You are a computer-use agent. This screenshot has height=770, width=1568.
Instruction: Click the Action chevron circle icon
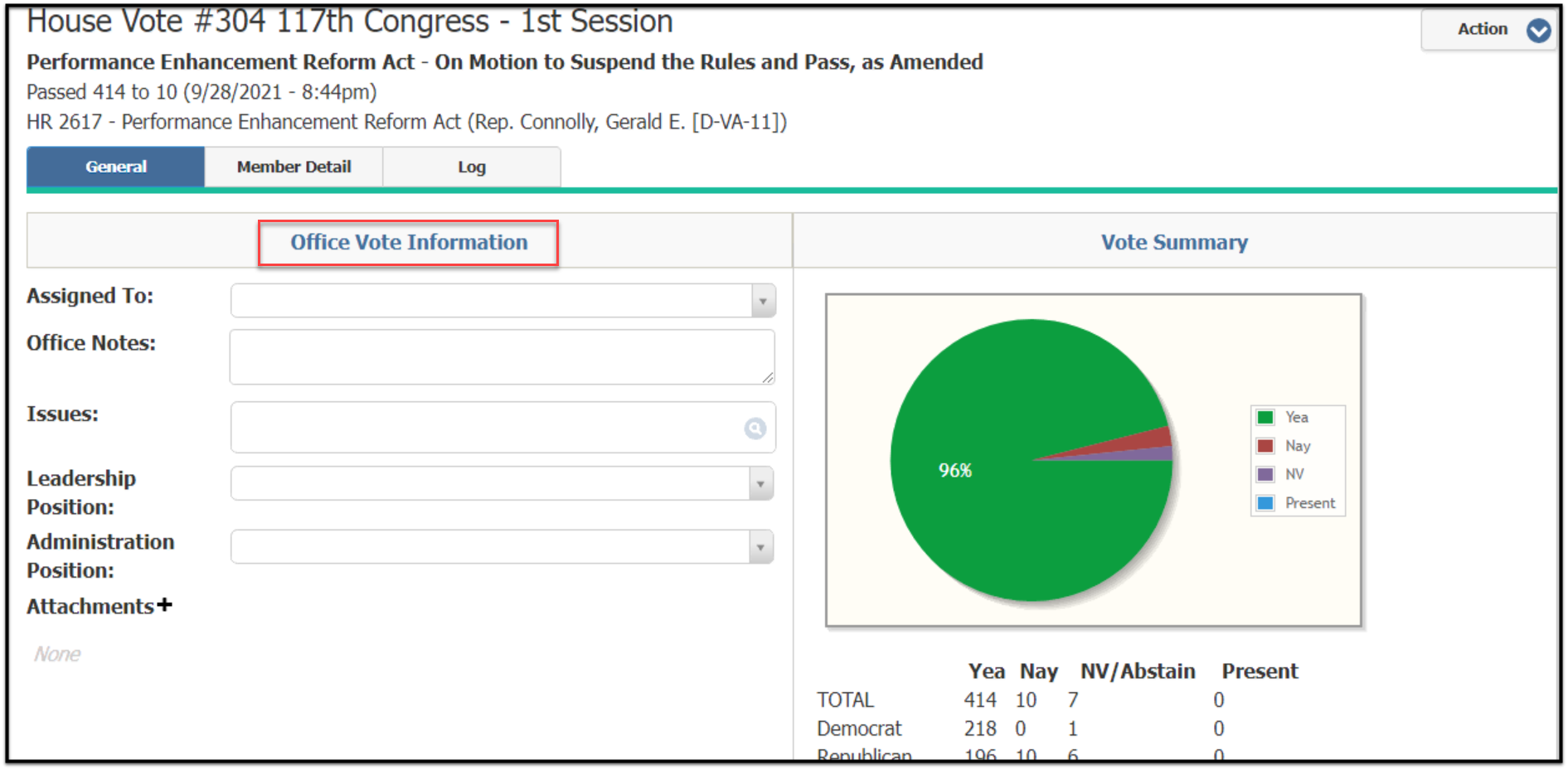pyautogui.click(x=1538, y=31)
